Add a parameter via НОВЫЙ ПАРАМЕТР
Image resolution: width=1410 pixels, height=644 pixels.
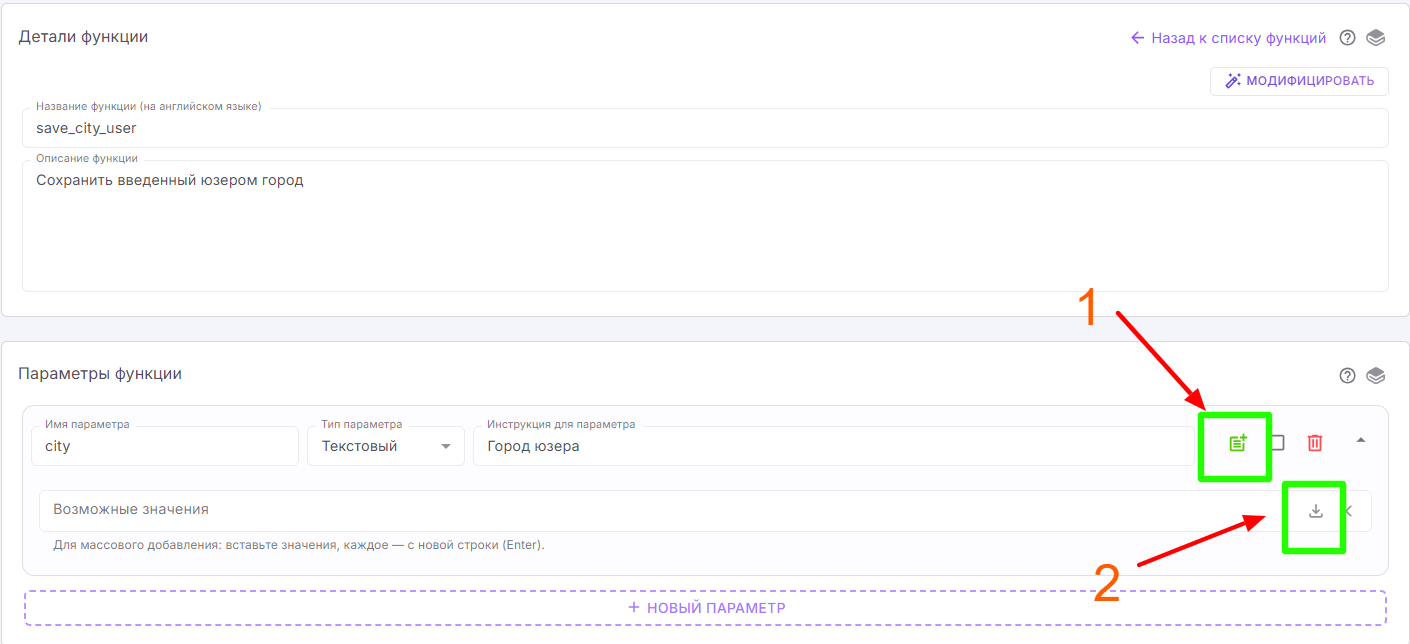(x=705, y=608)
